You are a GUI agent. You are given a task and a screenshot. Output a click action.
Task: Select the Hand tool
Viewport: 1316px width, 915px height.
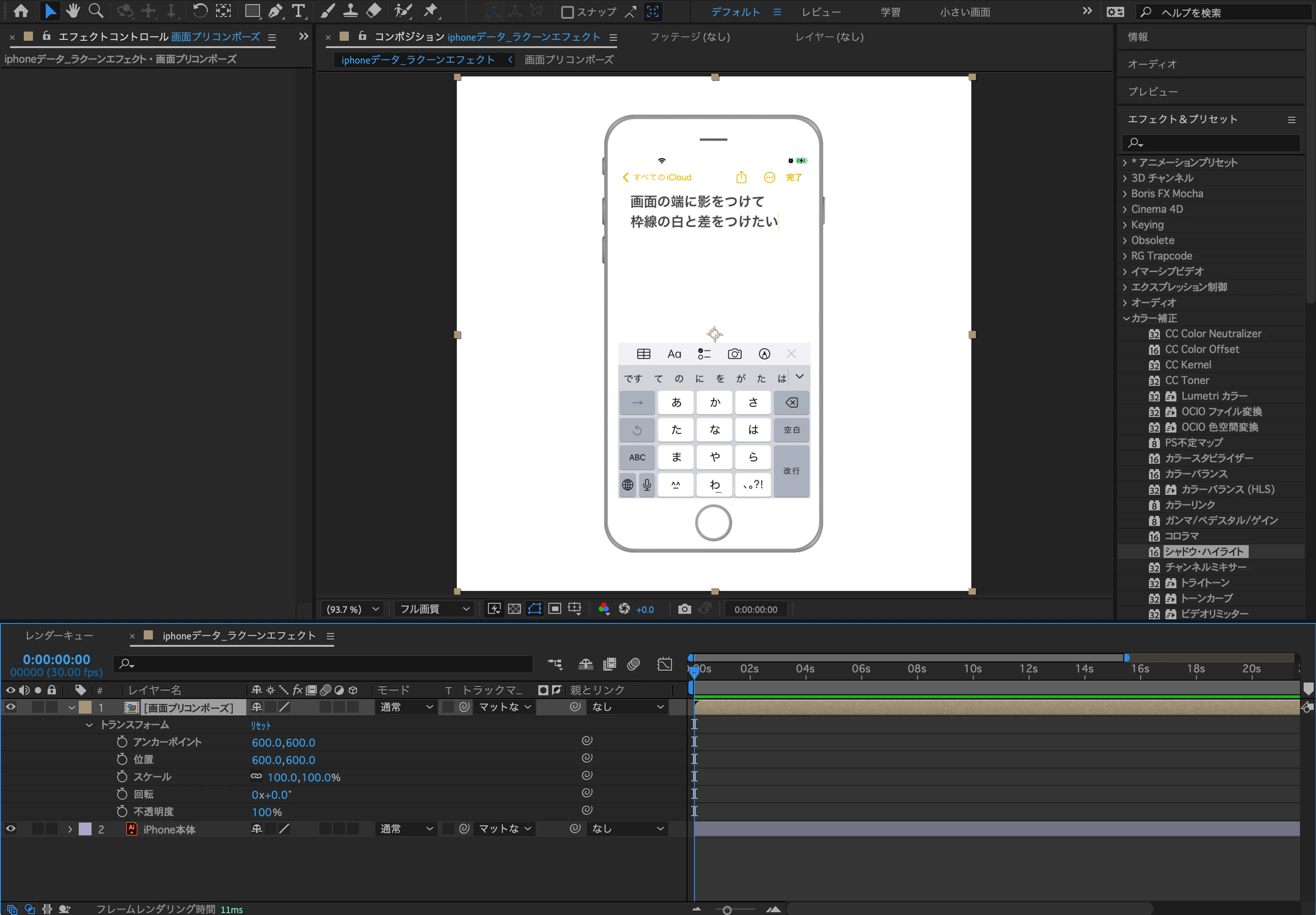[x=73, y=11]
